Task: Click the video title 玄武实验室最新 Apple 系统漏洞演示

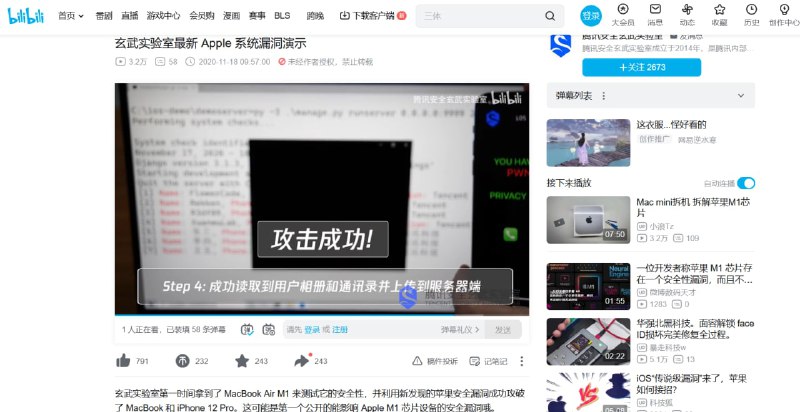Action: click(210, 43)
